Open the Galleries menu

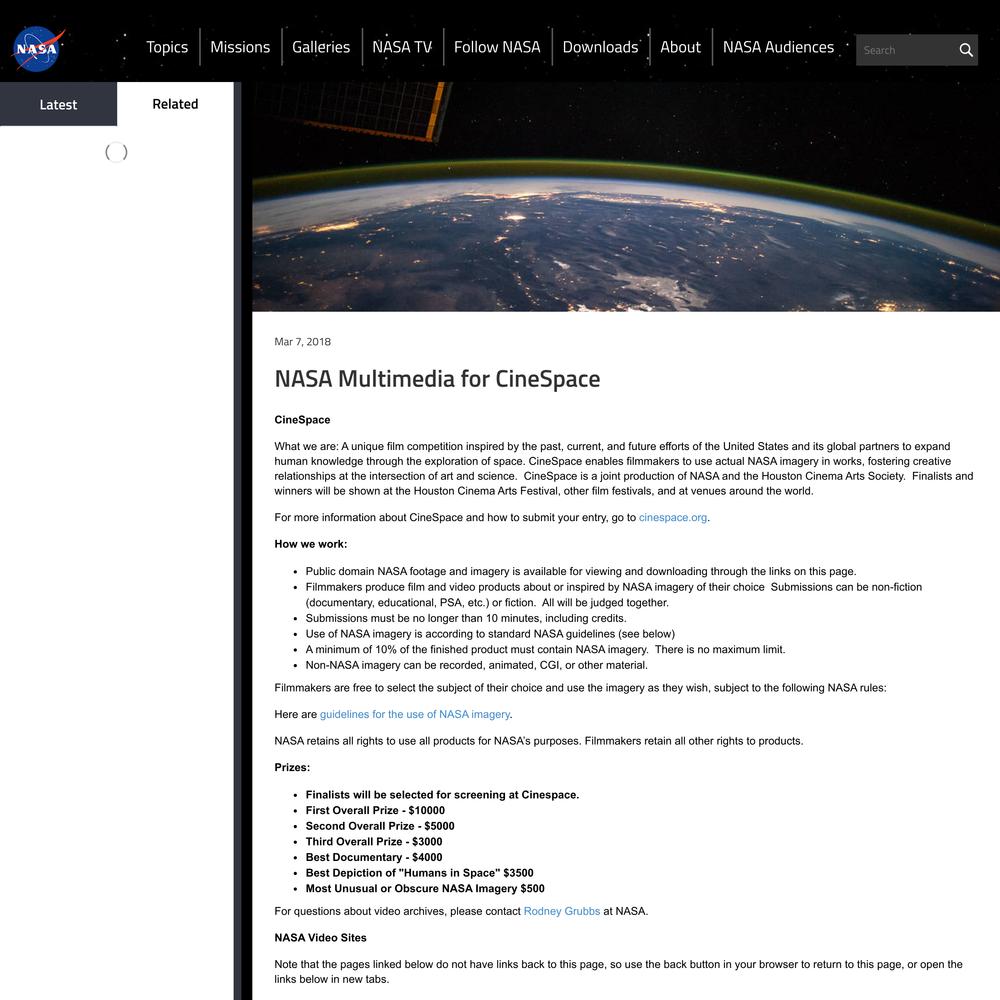pos(321,47)
